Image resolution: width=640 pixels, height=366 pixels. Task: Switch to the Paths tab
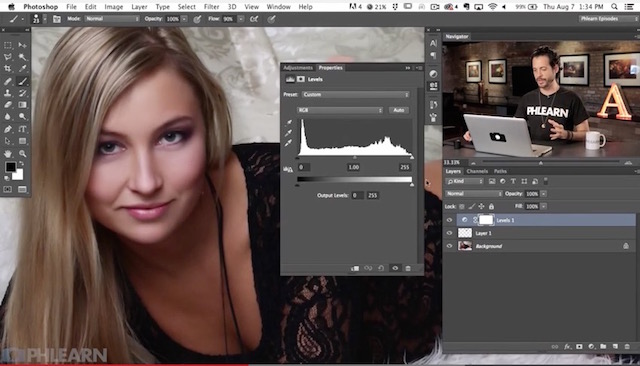pyautogui.click(x=500, y=171)
